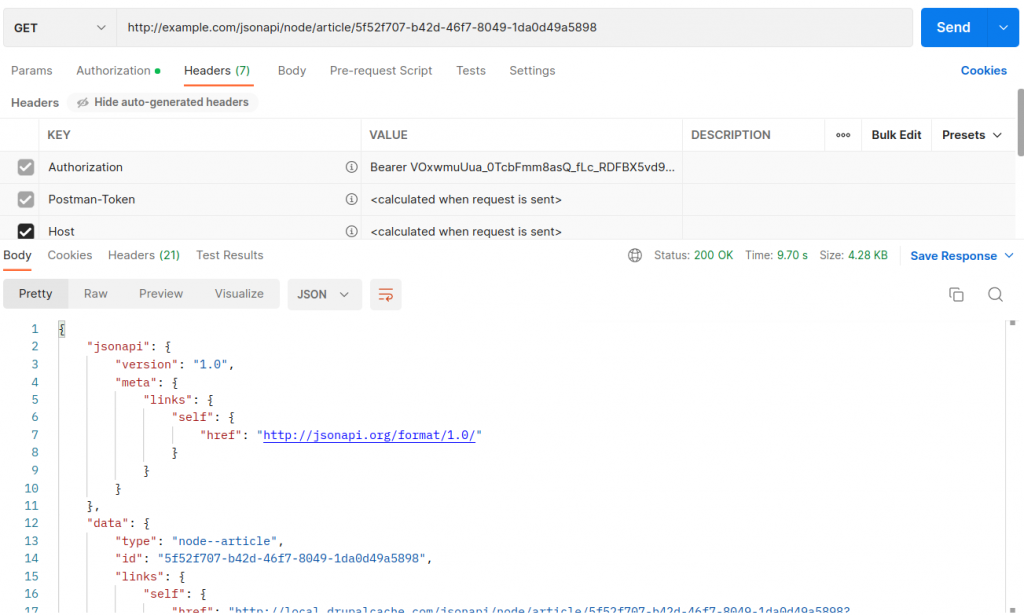1024x615 pixels.
Task: Copy the response body using copy icon
Action: (956, 294)
